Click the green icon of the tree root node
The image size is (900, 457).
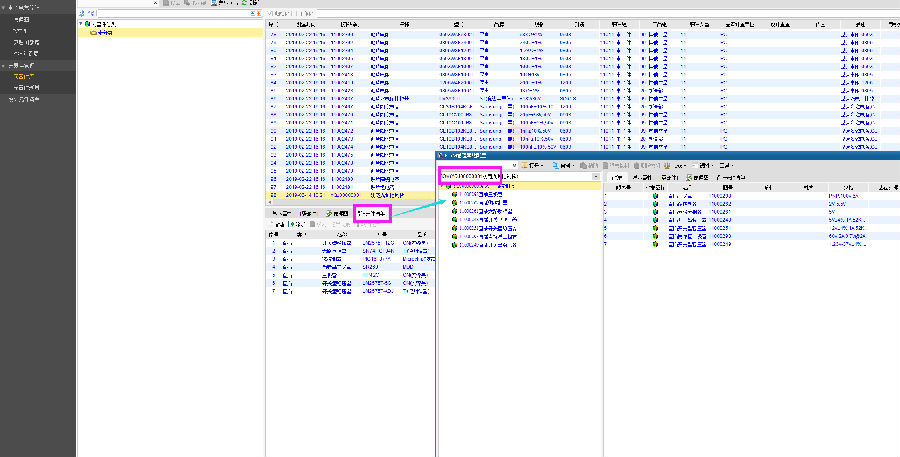tap(87, 23)
